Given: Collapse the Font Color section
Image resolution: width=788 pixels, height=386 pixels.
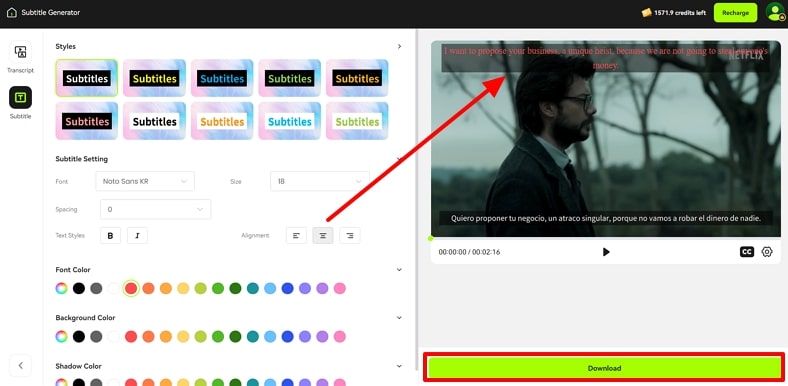Looking at the screenshot, I should [400, 270].
